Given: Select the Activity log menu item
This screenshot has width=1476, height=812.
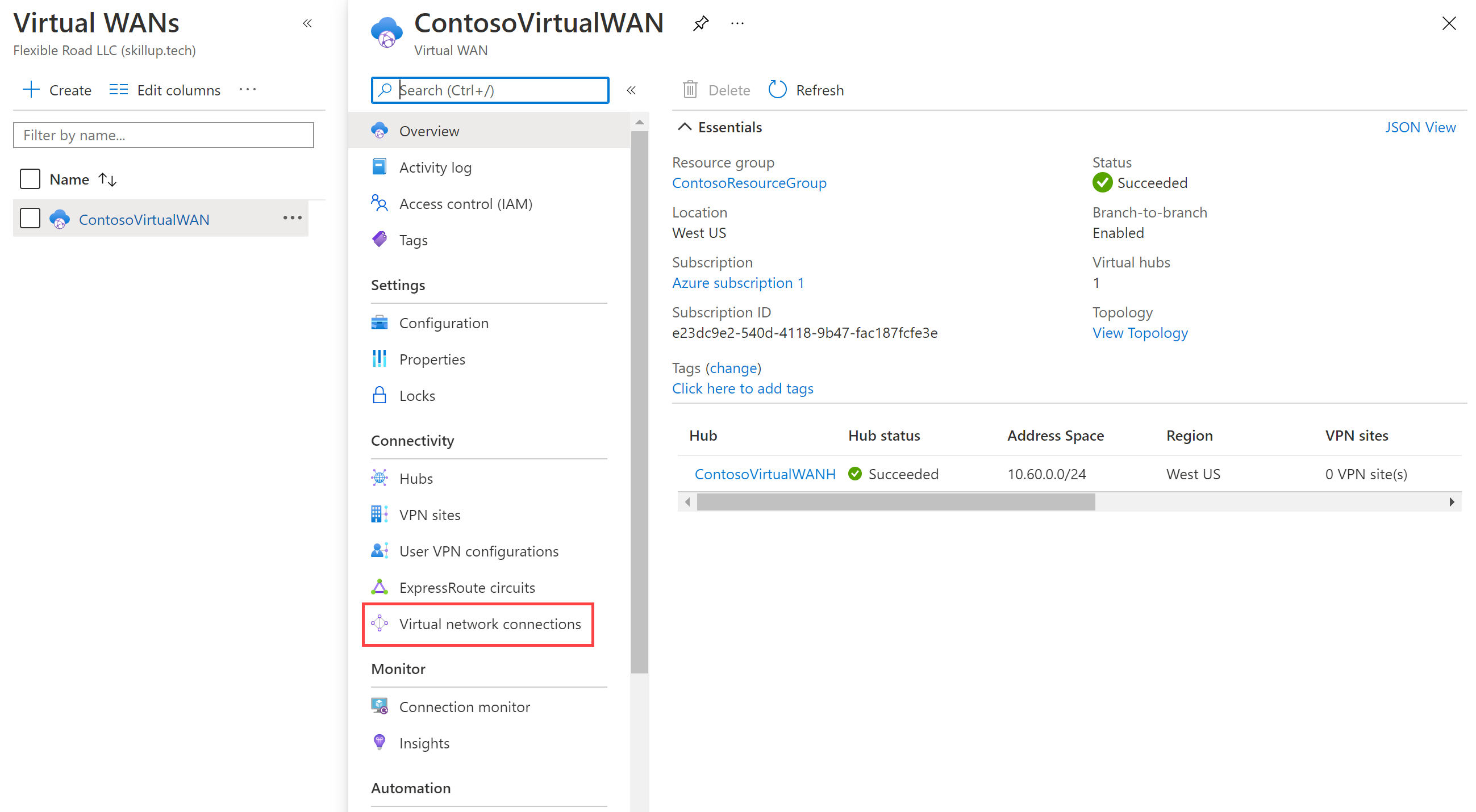Looking at the screenshot, I should pos(434,167).
